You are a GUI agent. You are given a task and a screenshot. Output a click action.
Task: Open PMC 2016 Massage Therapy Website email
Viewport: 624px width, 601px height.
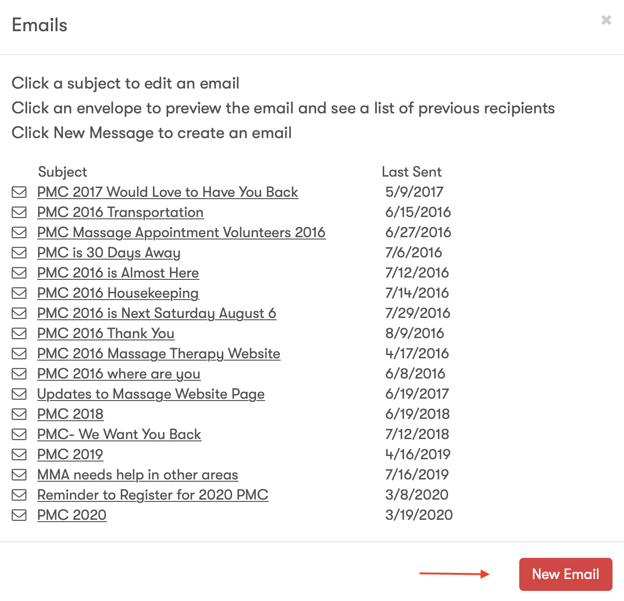click(158, 353)
